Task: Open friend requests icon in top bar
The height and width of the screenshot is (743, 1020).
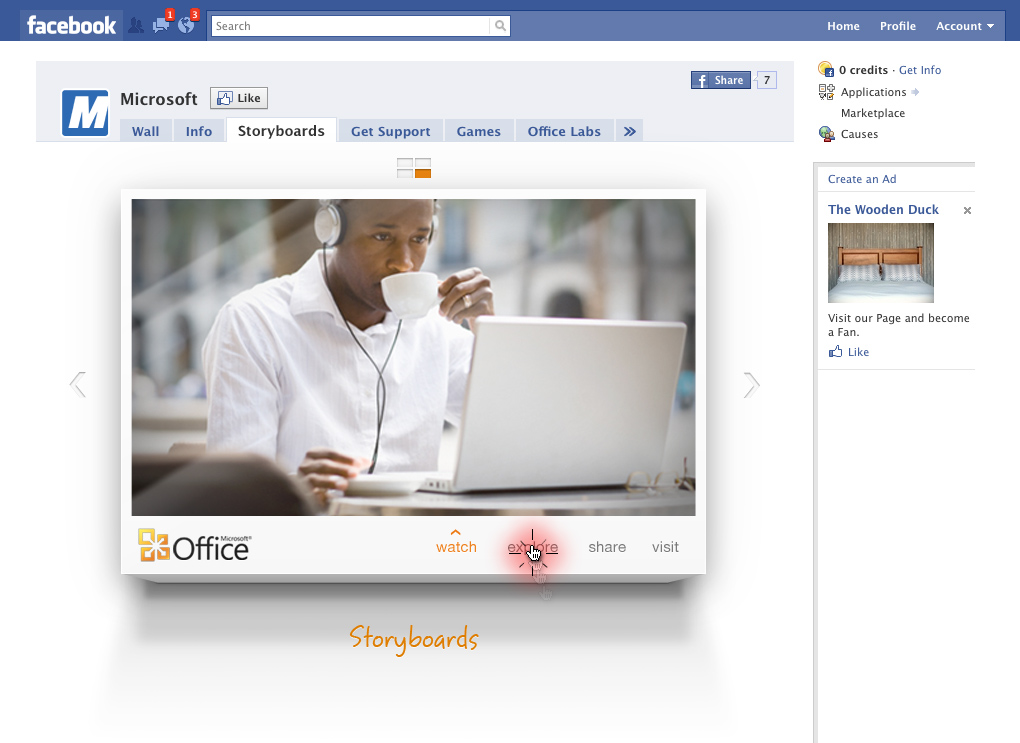Action: tap(136, 25)
